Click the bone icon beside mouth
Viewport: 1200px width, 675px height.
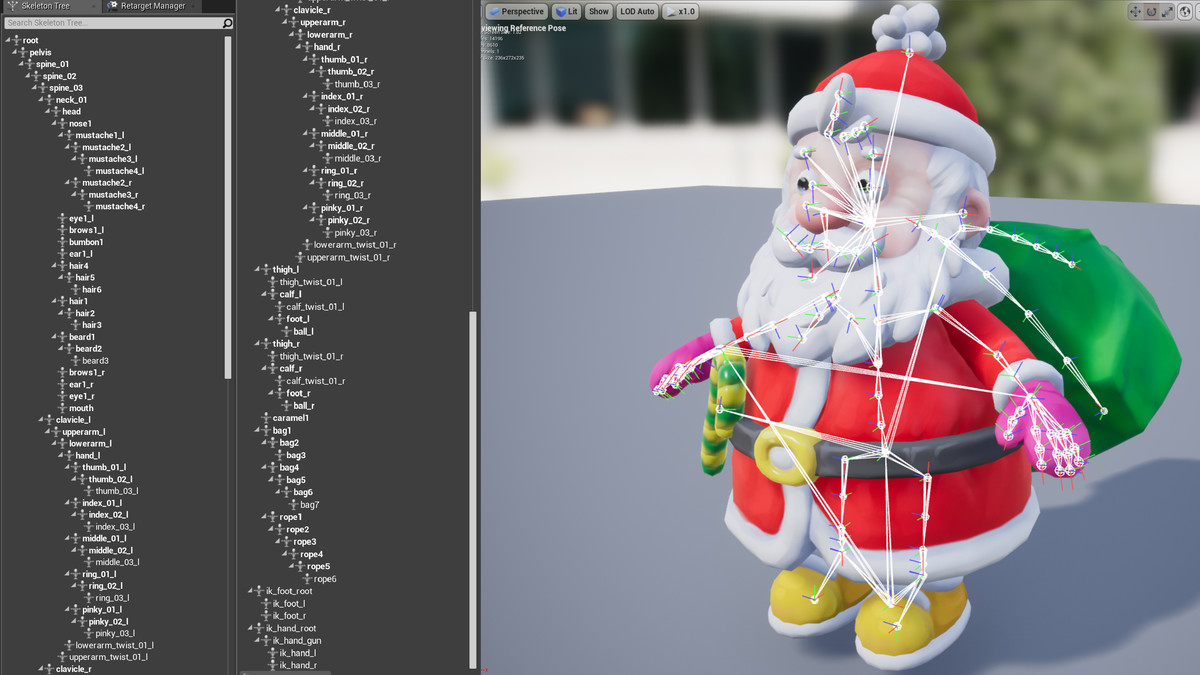(x=63, y=408)
